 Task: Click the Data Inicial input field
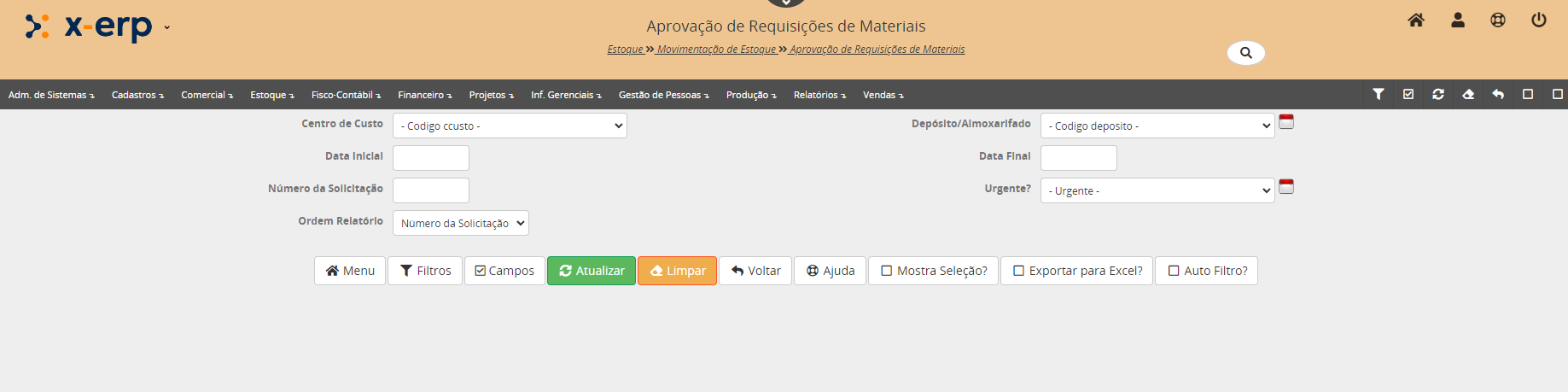[431, 158]
